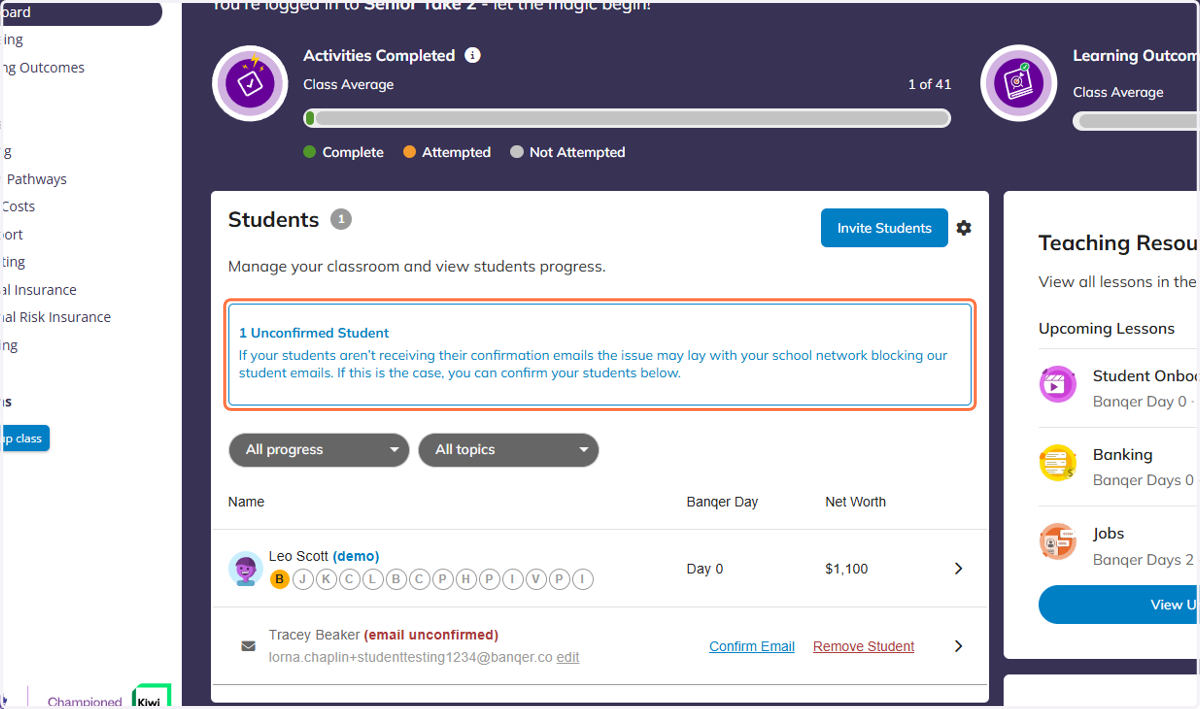Click the Attempted legend label

456,153
